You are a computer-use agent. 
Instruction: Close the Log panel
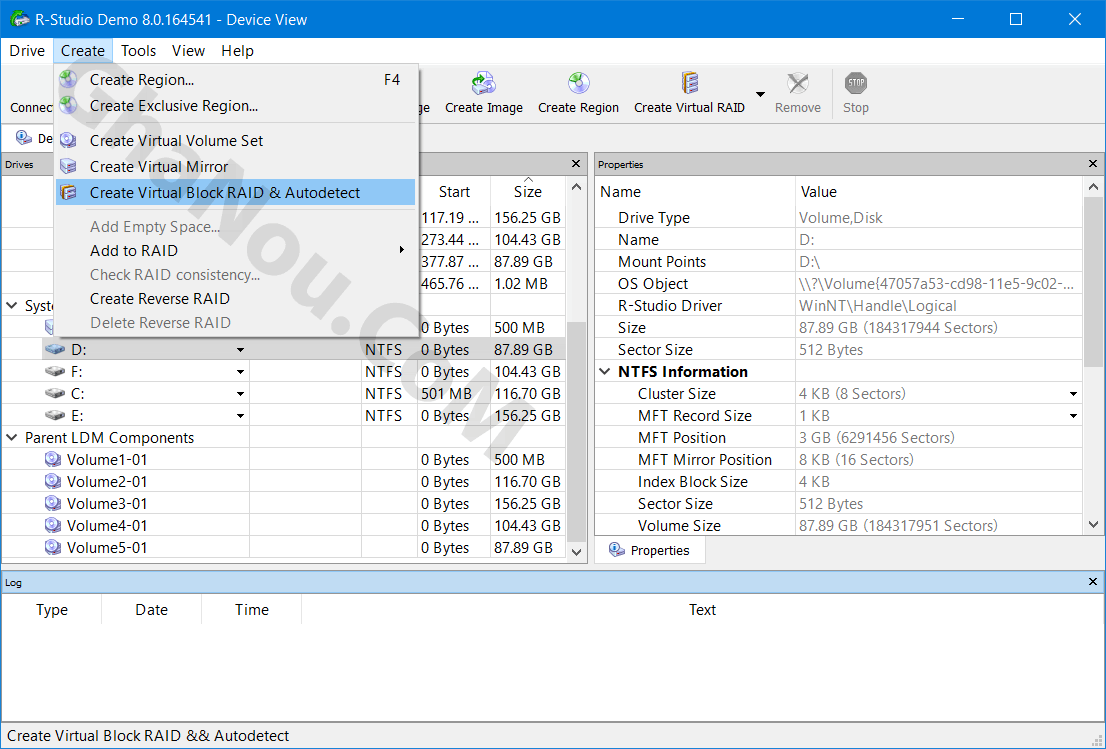1093,582
